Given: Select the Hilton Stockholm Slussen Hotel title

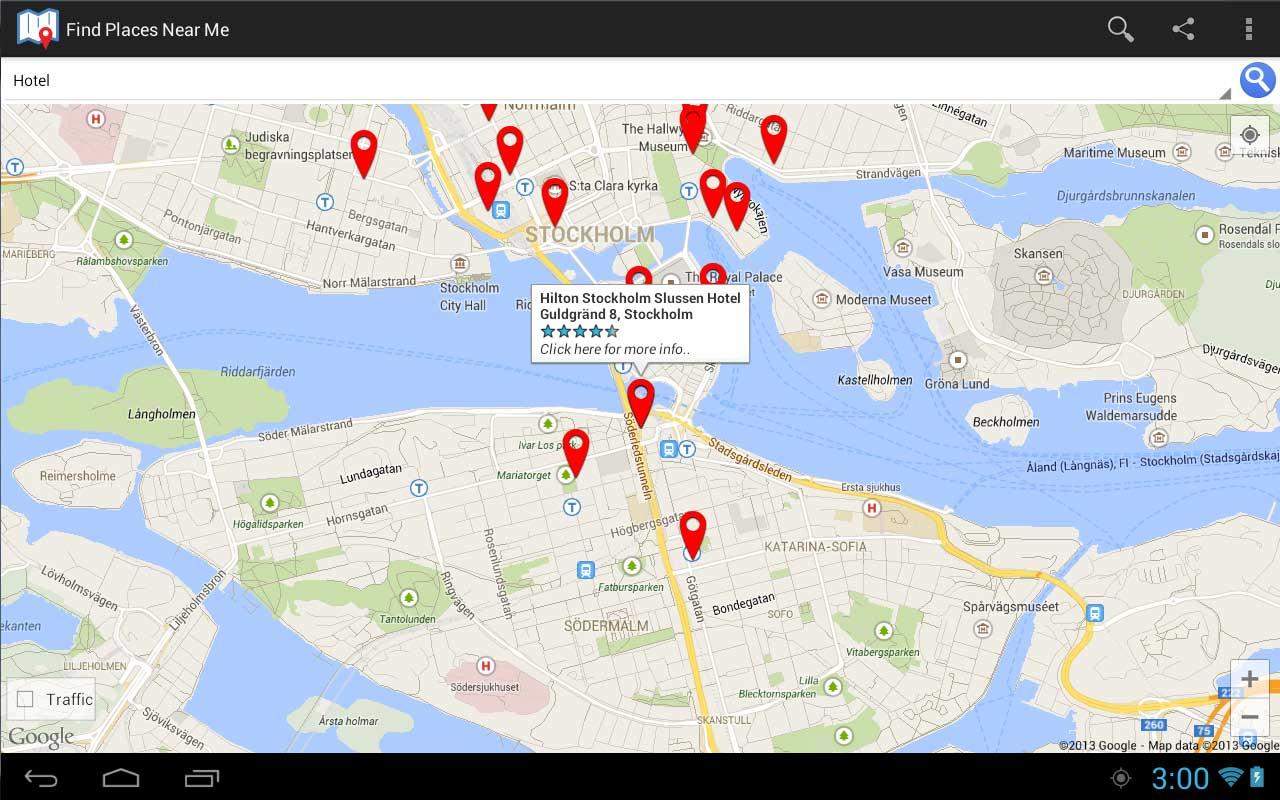Looking at the screenshot, I should 640,298.
